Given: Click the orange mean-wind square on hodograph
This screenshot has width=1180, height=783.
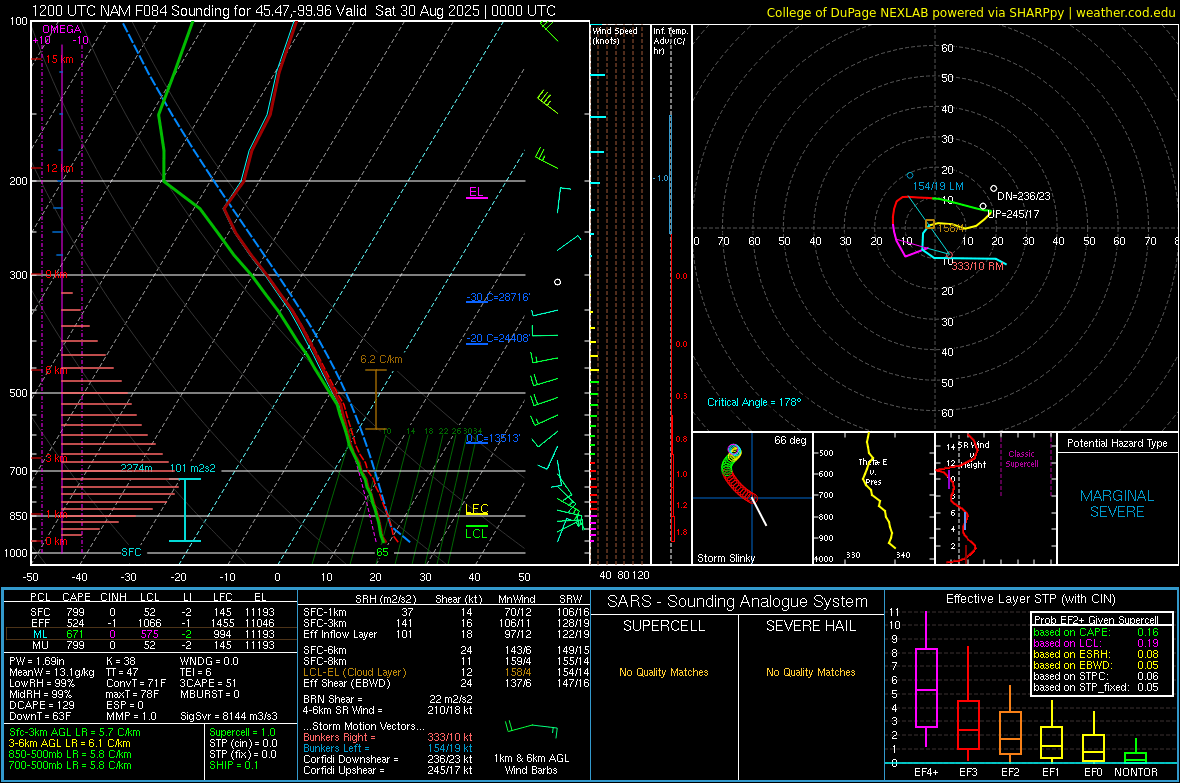Looking at the screenshot, I should [x=930, y=224].
